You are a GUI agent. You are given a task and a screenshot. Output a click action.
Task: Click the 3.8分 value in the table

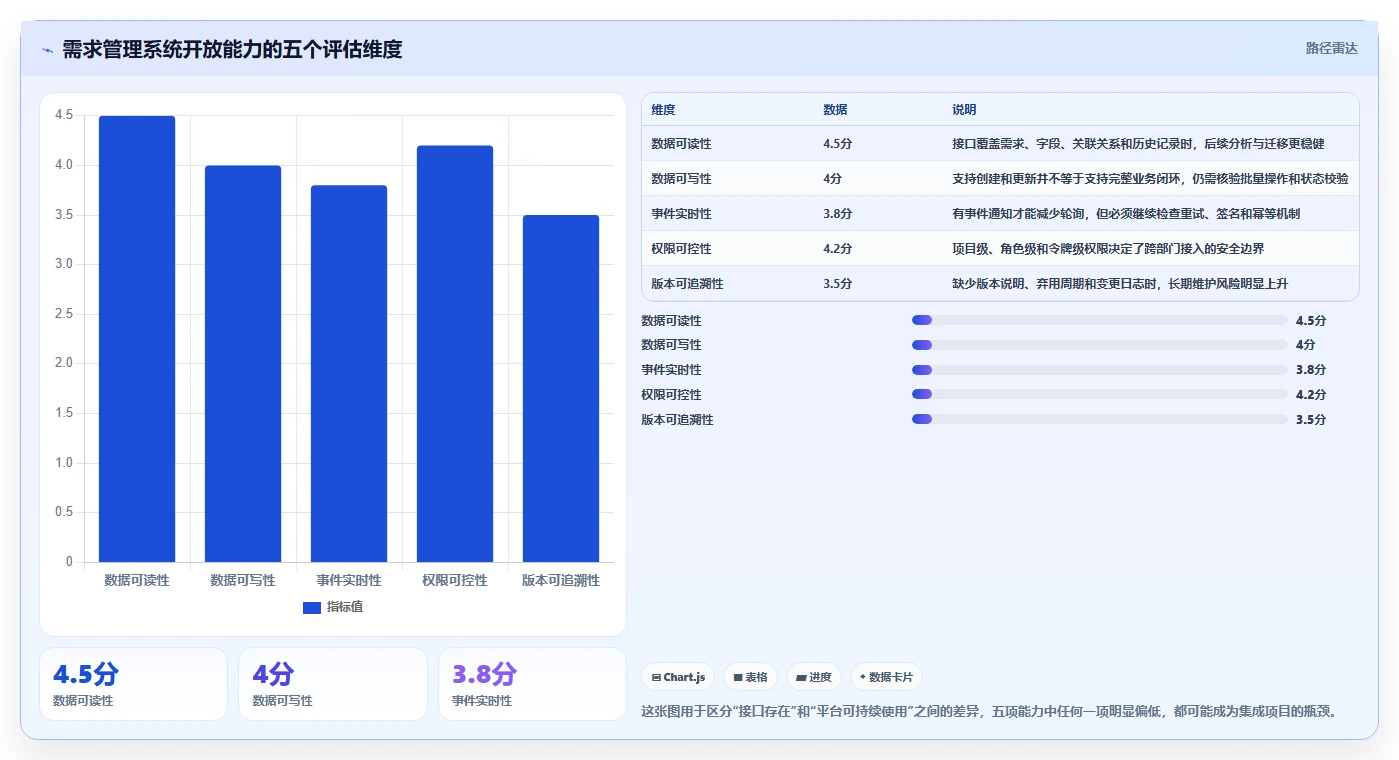pyautogui.click(x=837, y=214)
